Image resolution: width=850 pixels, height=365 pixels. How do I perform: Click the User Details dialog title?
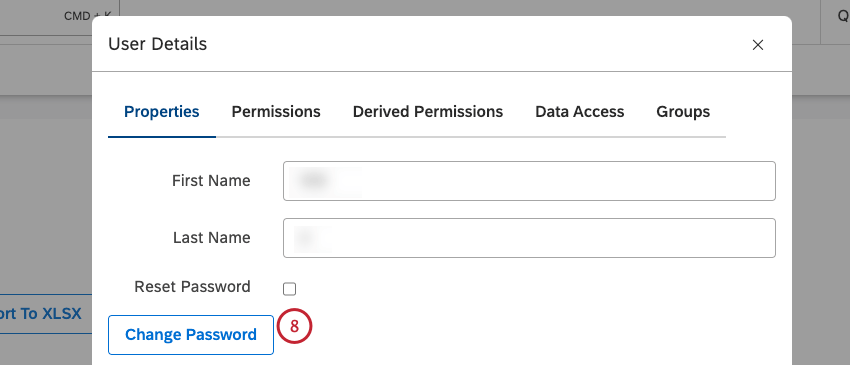158,44
